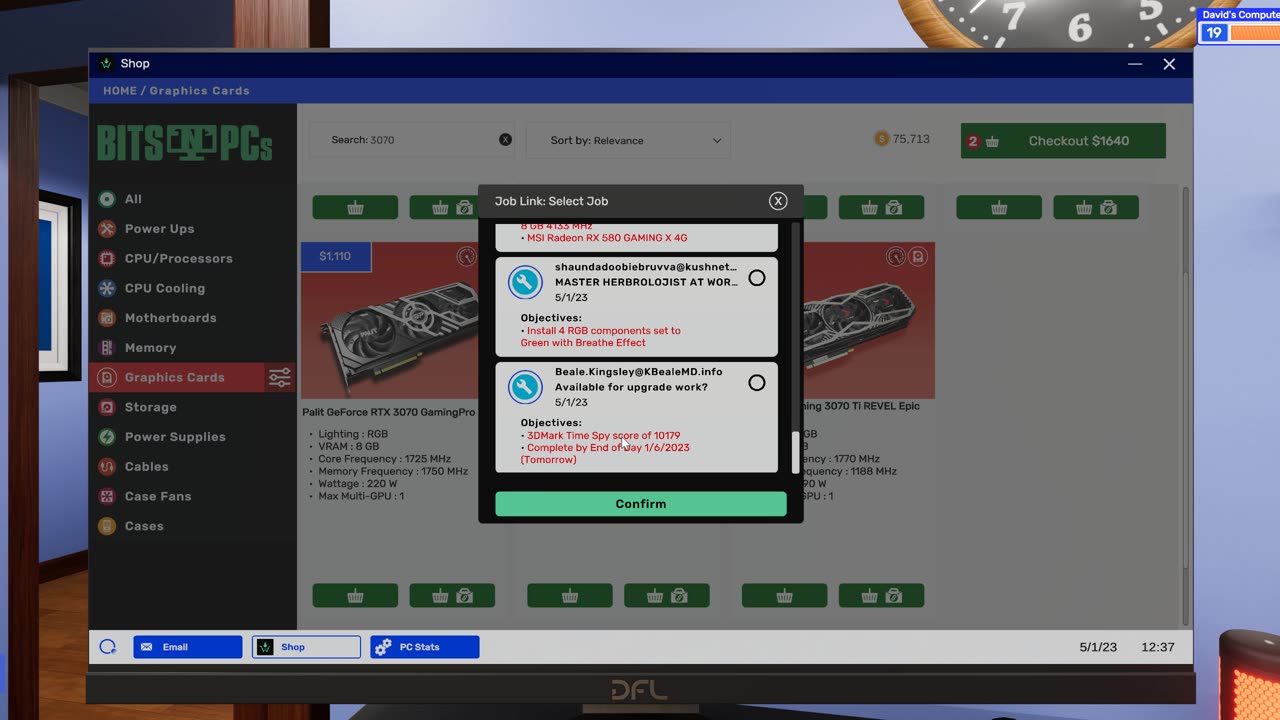Add Palit RTX 3070 GamingPro to cart

(x=355, y=596)
